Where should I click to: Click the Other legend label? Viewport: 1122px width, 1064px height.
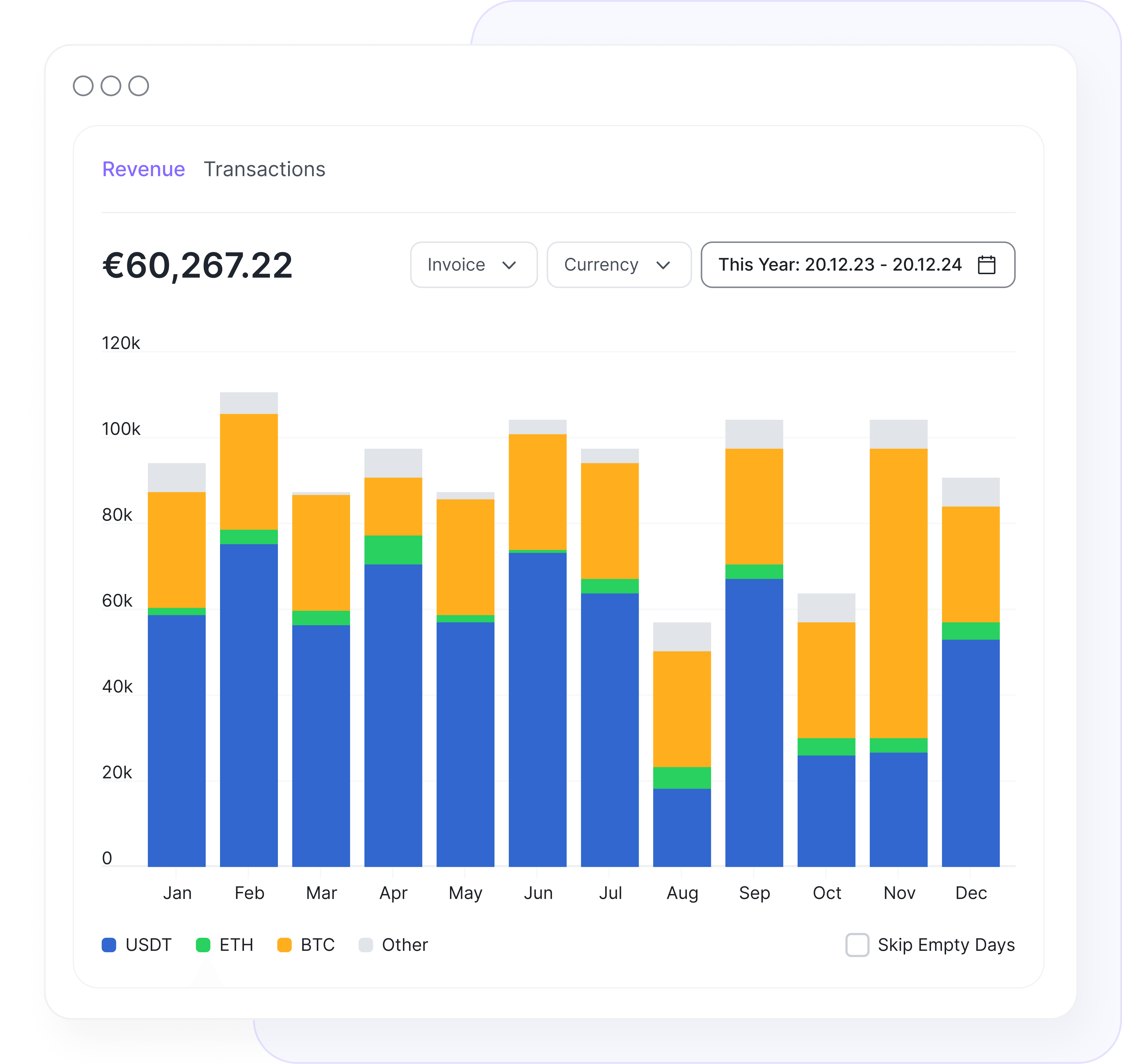(405, 945)
